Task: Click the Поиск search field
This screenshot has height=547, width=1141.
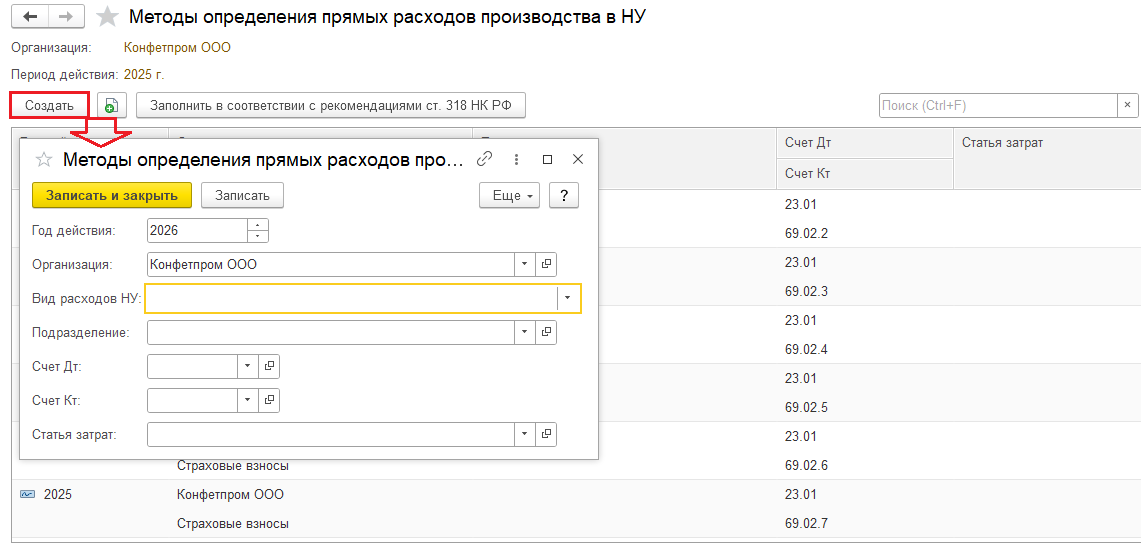Action: [996, 106]
